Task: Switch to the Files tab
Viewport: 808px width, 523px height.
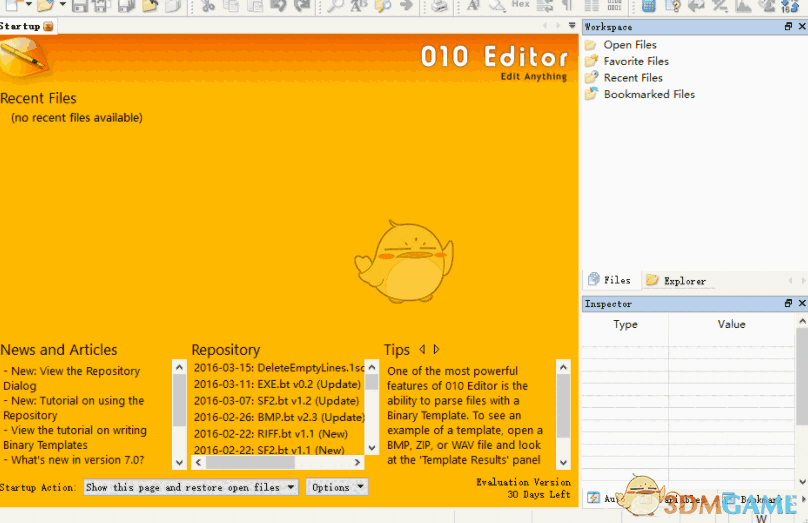Action: [x=611, y=280]
